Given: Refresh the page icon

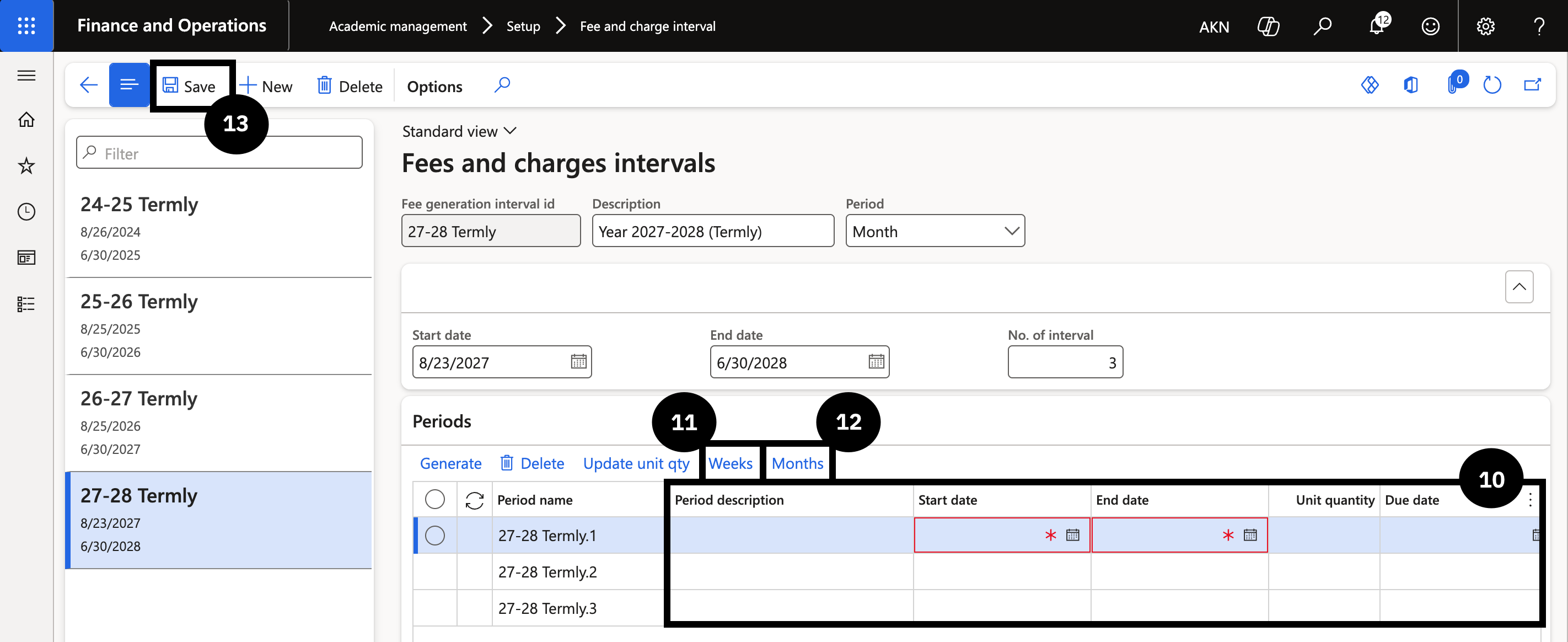Looking at the screenshot, I should pos(1492,85).
